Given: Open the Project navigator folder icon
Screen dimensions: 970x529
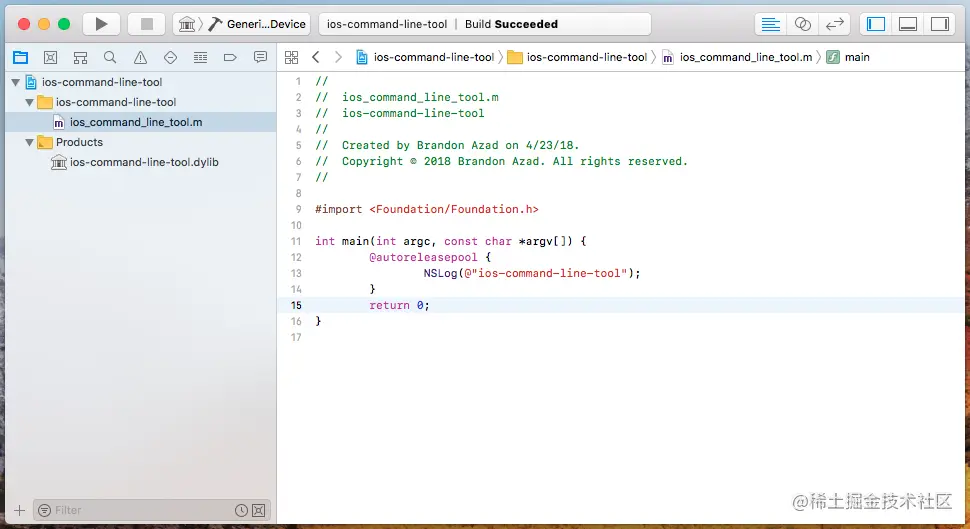Looking at the screenshot, I should tap(20, 58).
